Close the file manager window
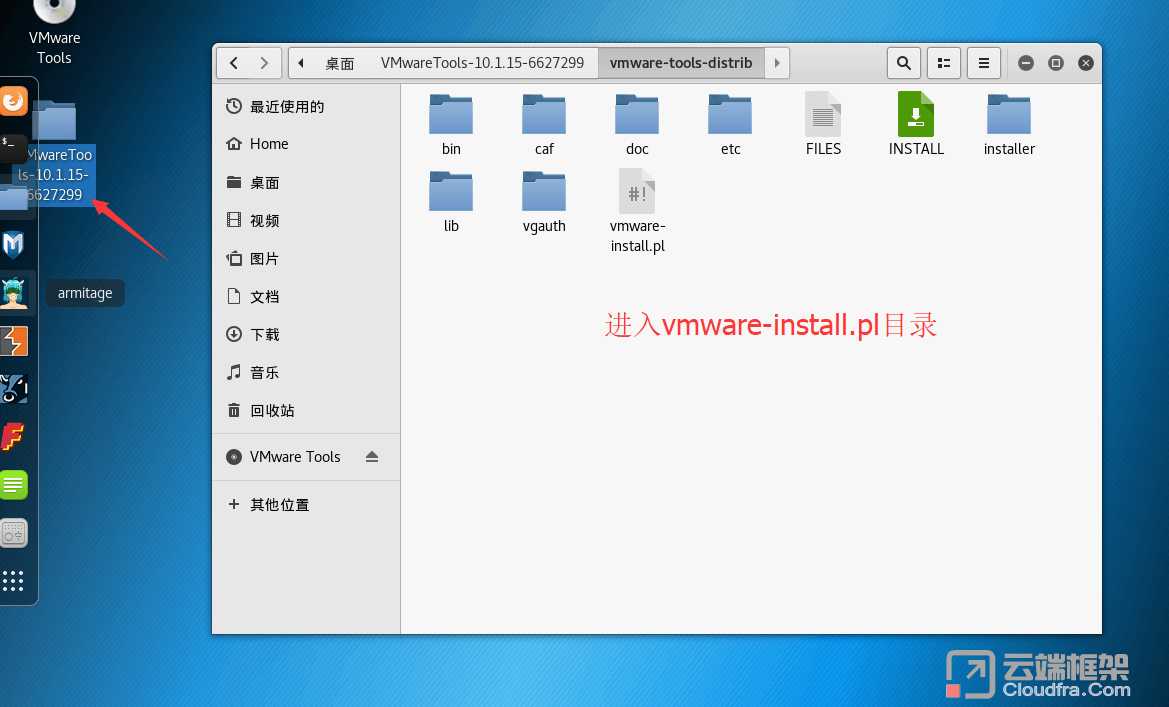Image resolution: width=1169 pixels, height=707 pixels. point(1086,63)
